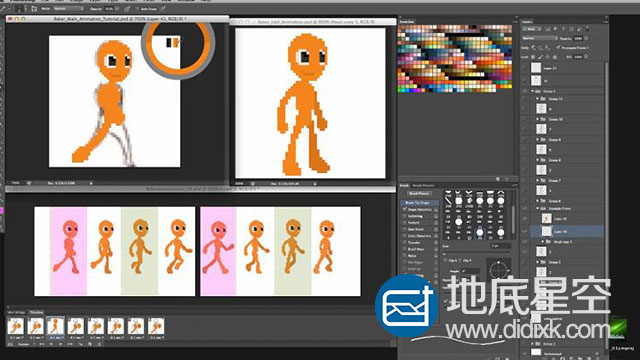Click the lock image pixels brush icon

tap(540, 57)
